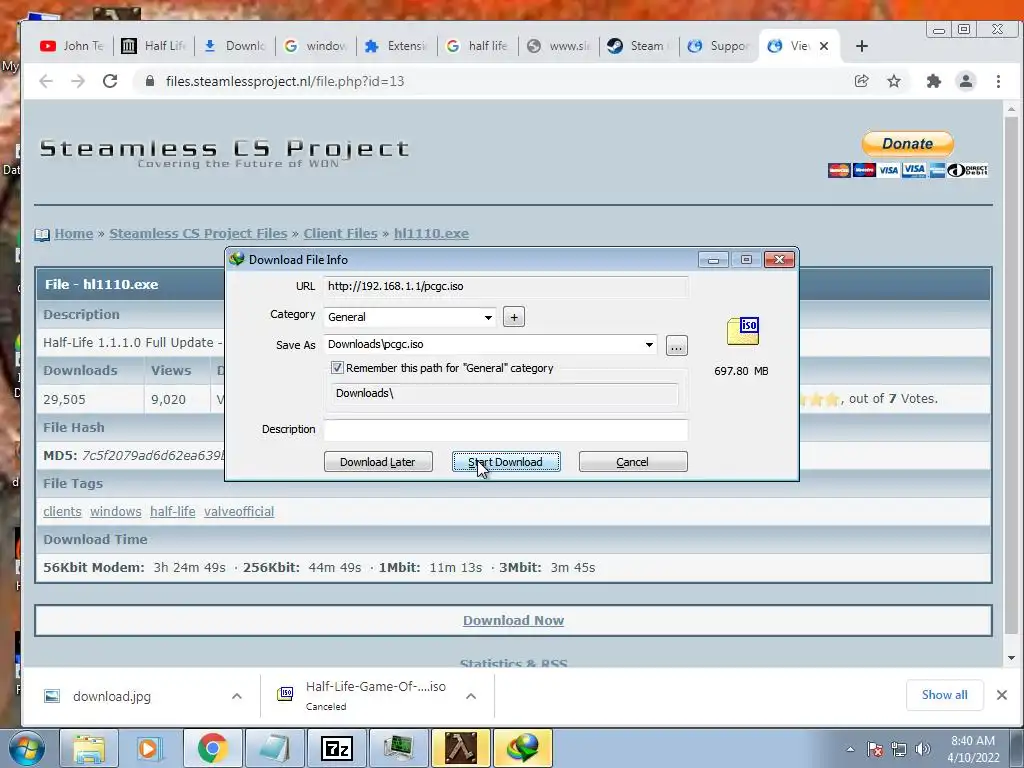This screenshot has height=768, width=1024.
Task: Click Chrome icon on taskbar
Action: tap(212, 748)
